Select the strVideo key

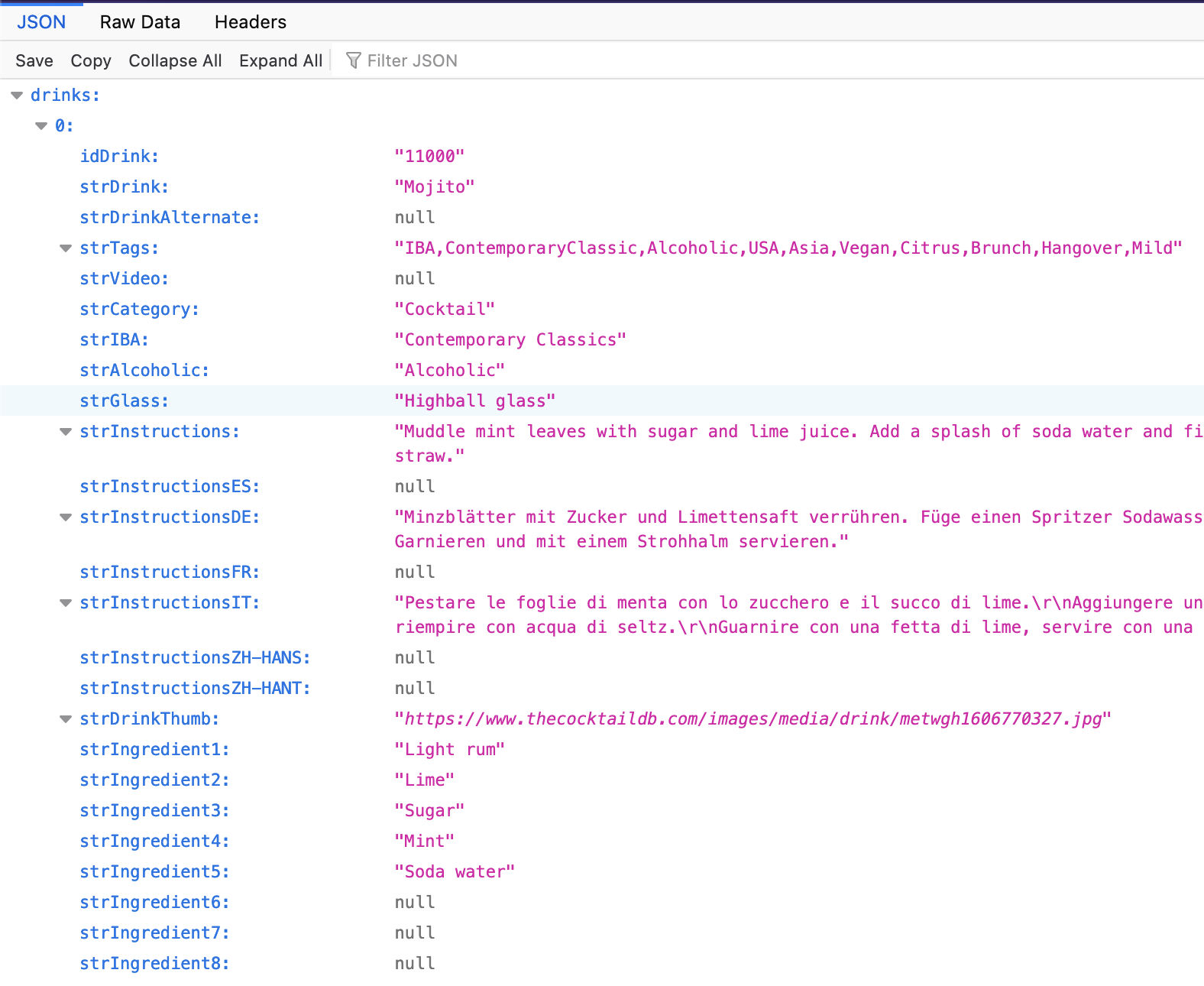point(125,278)
